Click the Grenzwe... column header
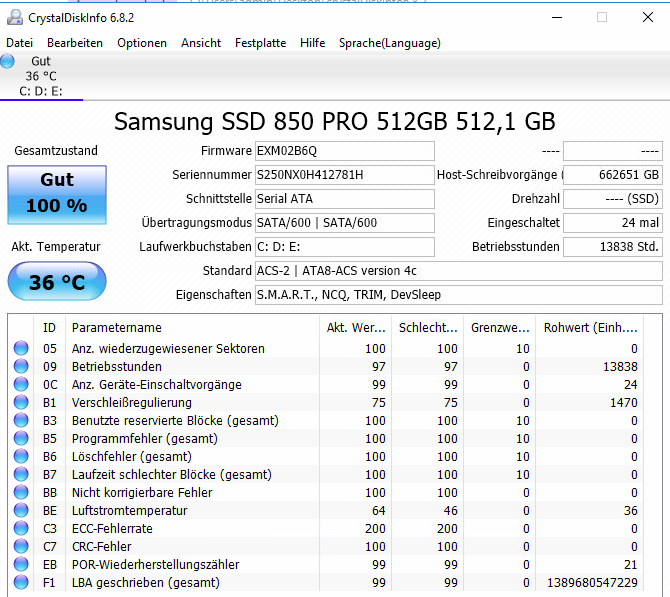Screen dimensions: 670x597 point(500,328)
